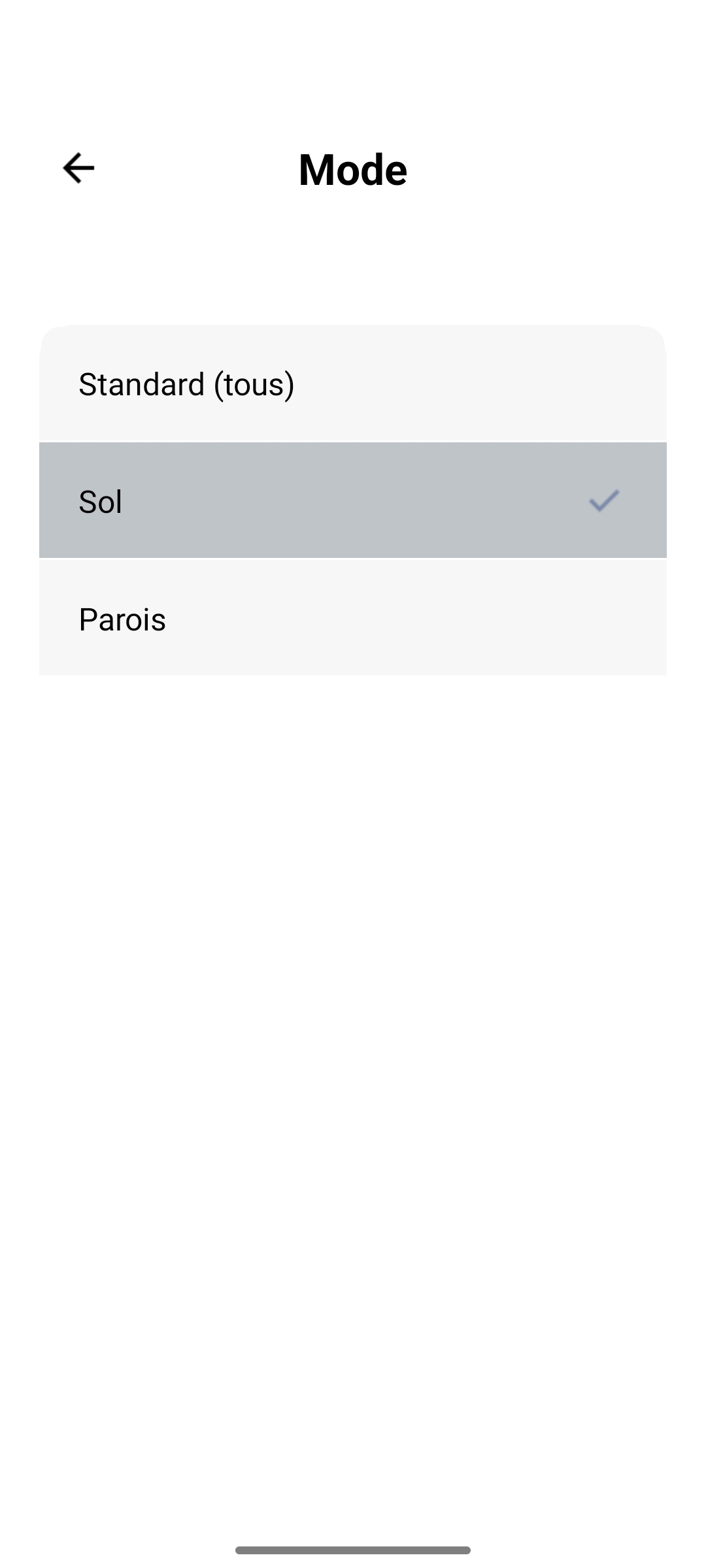Click the 'Parois' text label

tap(122, 619)
